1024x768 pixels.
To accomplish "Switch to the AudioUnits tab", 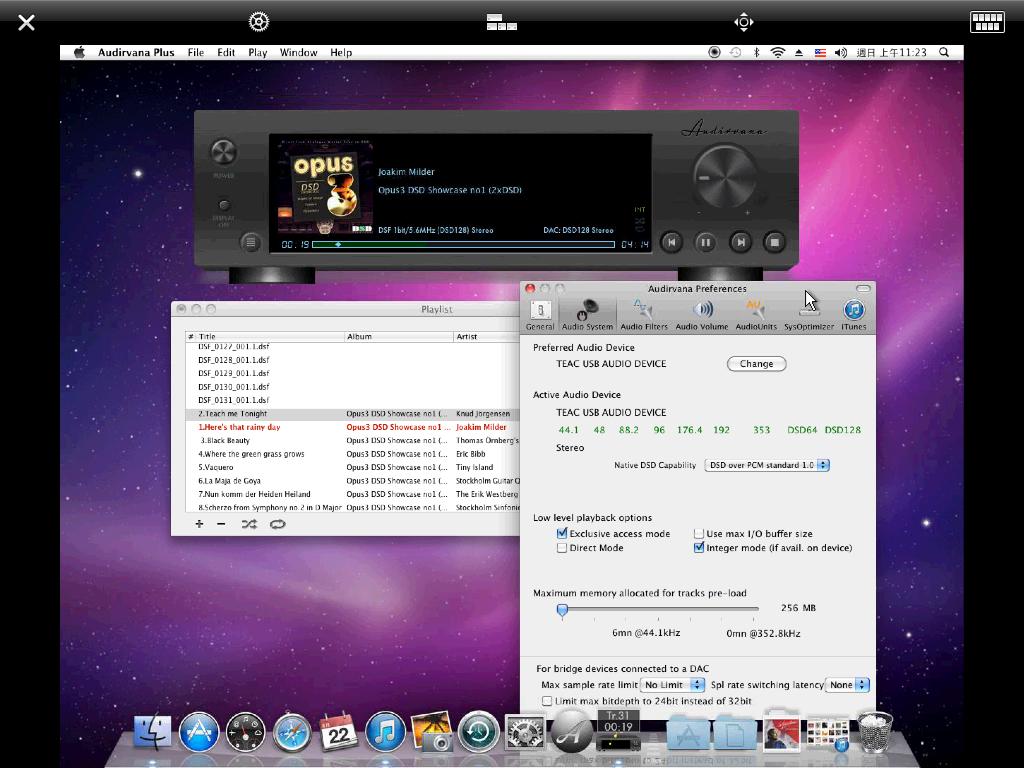I will point(756,315).
